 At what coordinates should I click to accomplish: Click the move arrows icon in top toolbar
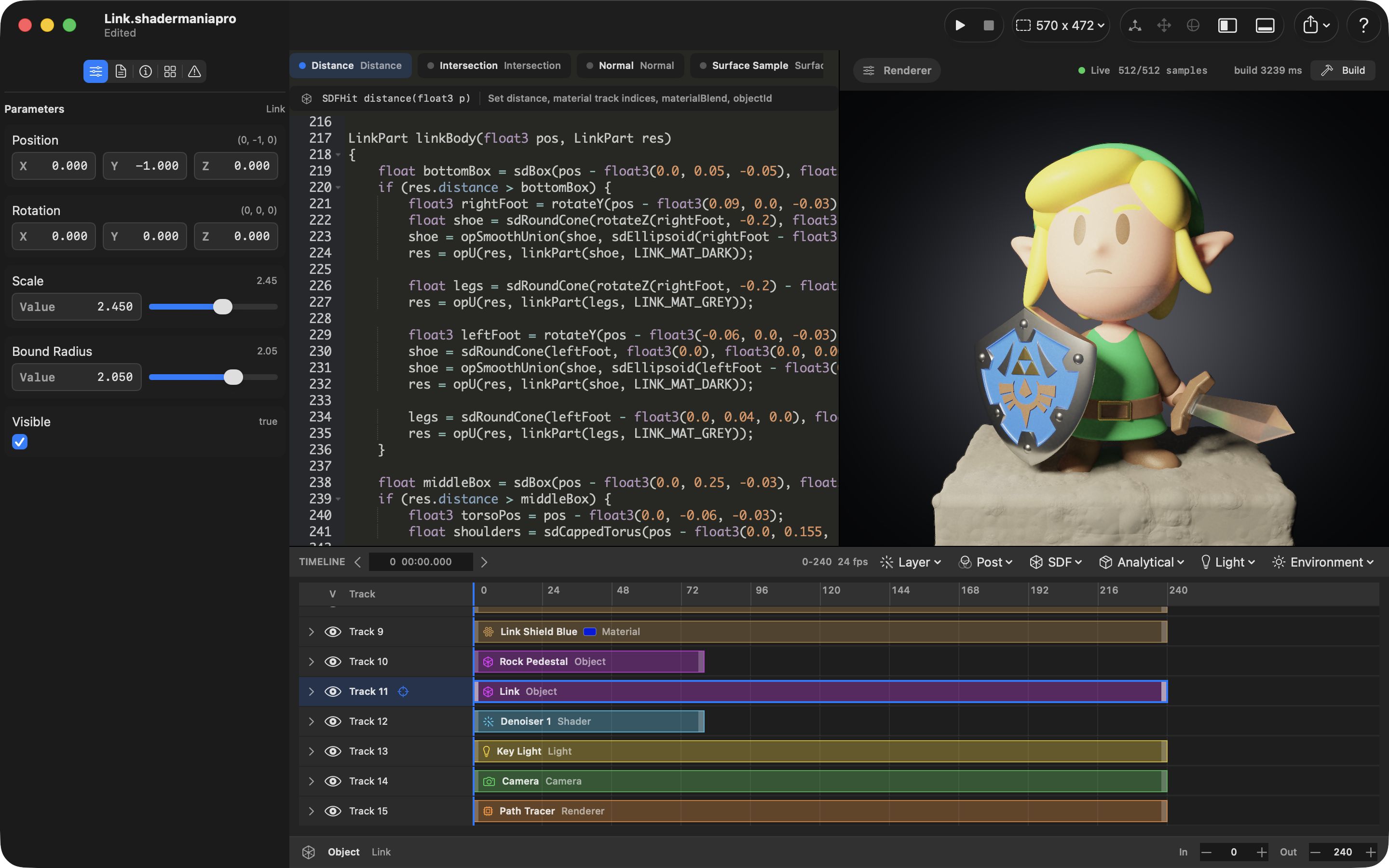point(1164,25)
